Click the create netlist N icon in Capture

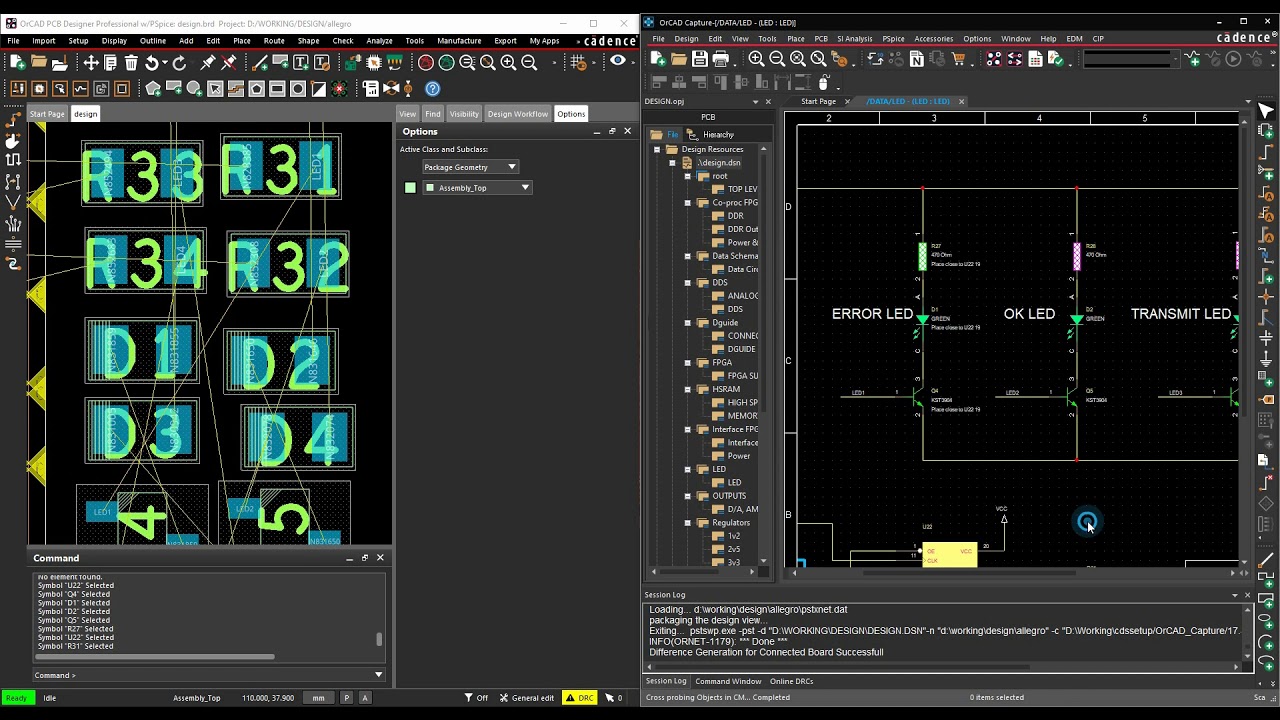click(x=916, y=59)
